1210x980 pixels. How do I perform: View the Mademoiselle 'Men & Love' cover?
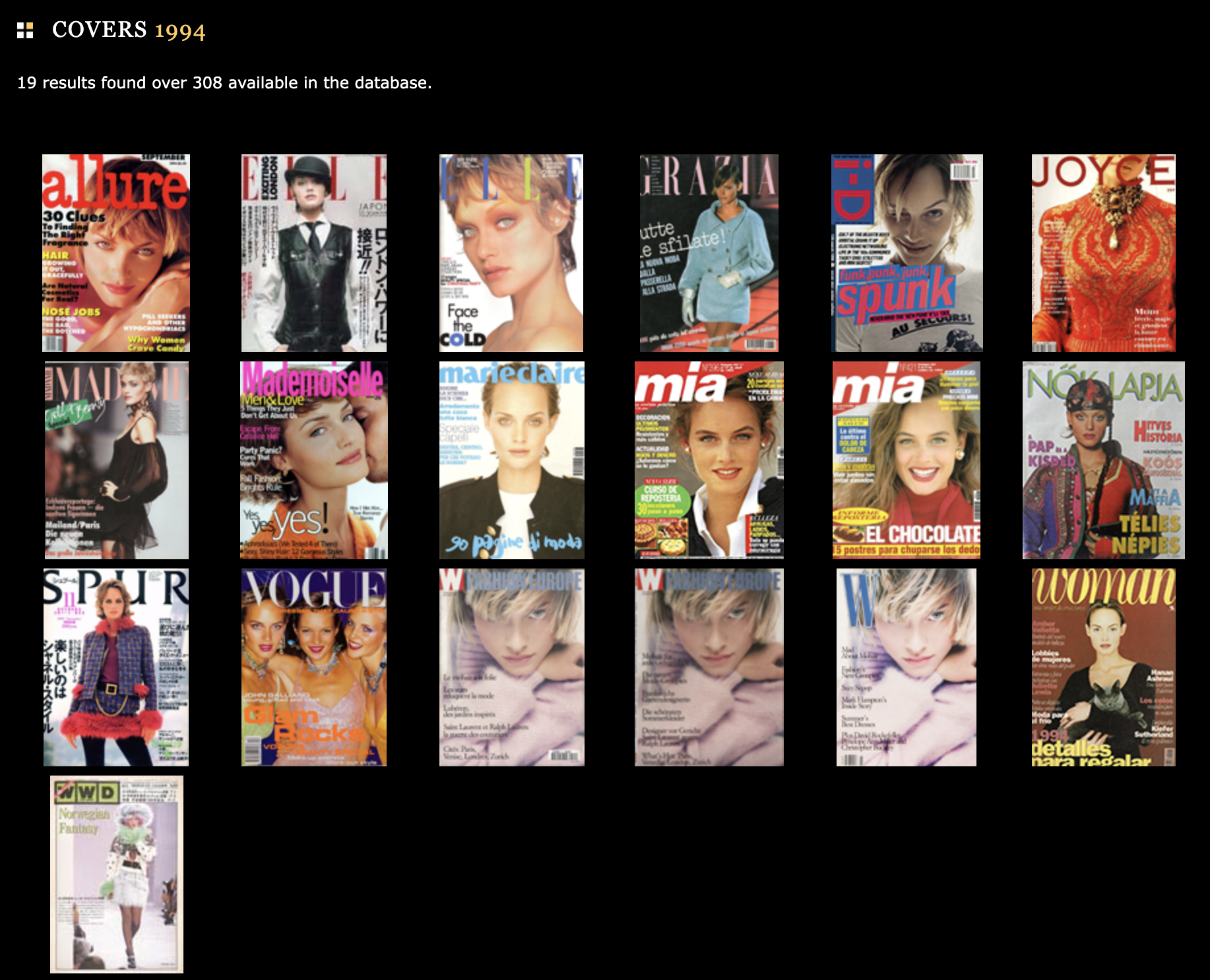pos(314,460)
